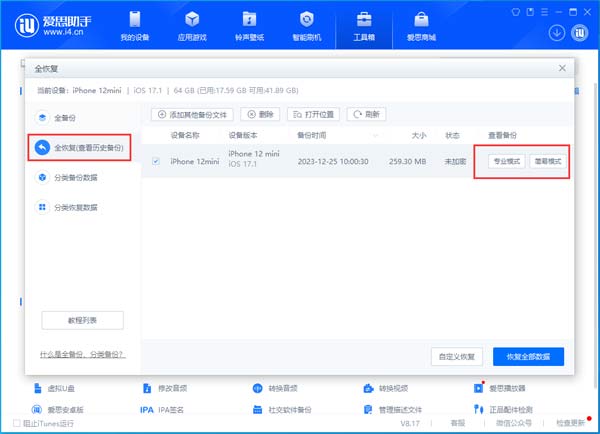Click the backup time 2023-12-25 10:00:30
This screenshot has width=600, height=434.
(333, 162)
